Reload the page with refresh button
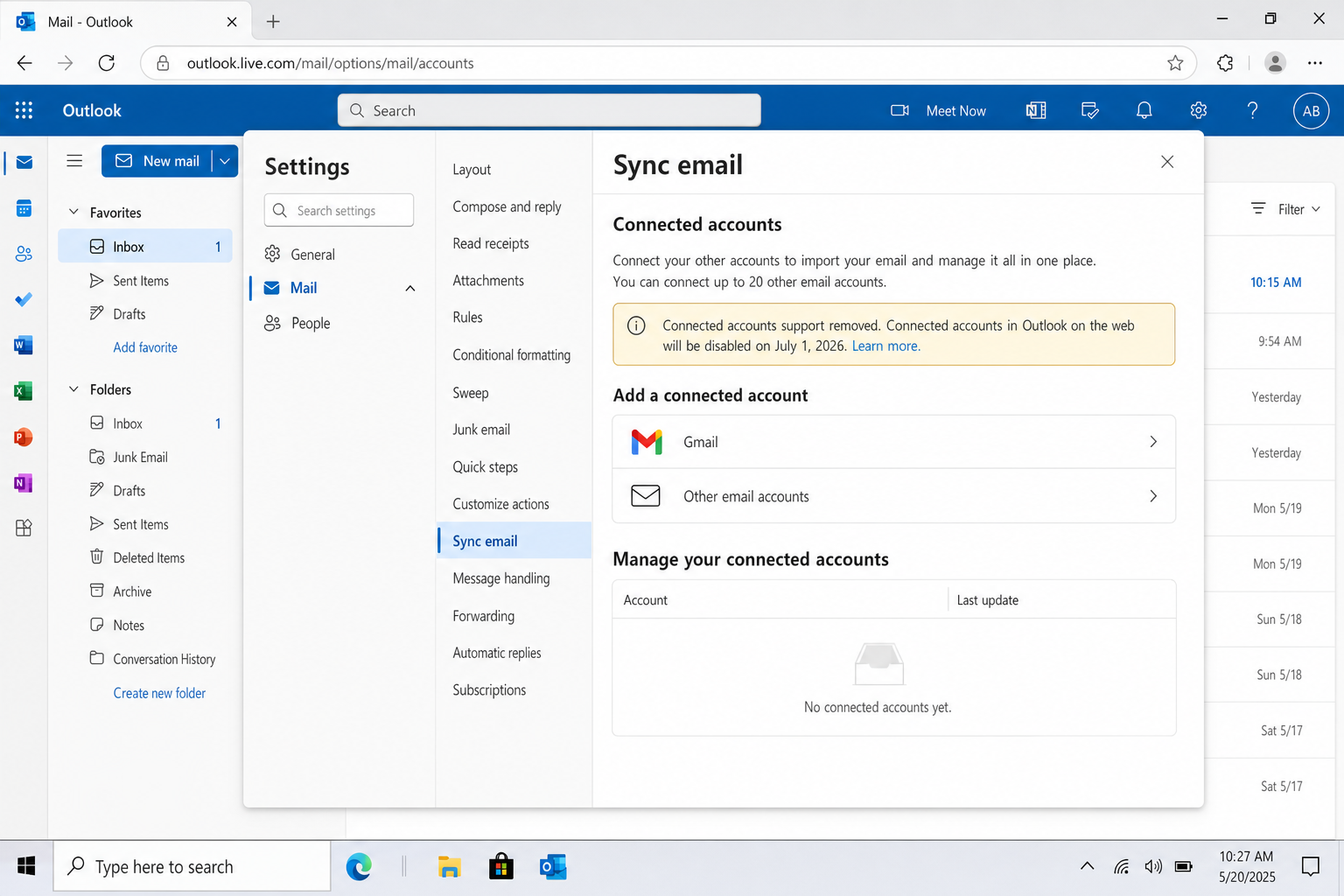The image size is (1344, 896). point(107,63)
